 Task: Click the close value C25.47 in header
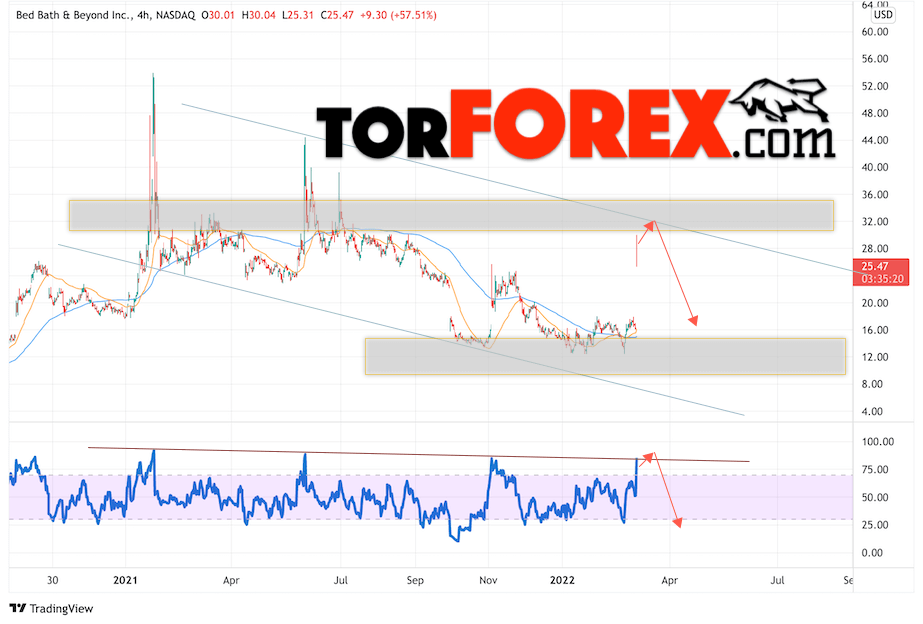tap(337, 15)
